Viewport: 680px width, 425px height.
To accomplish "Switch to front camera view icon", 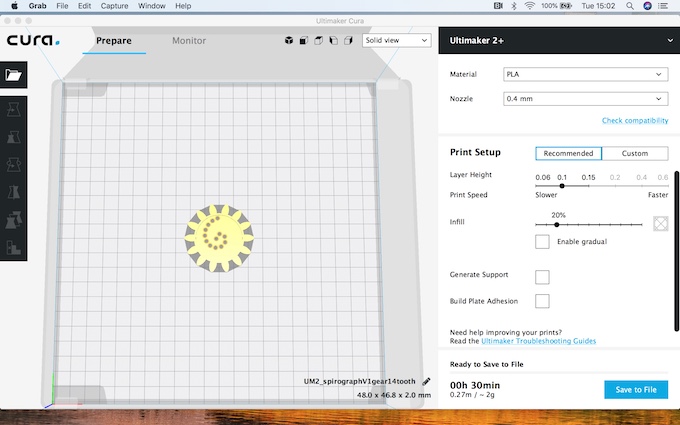I will pyautogui.click(x=304, y=40).
